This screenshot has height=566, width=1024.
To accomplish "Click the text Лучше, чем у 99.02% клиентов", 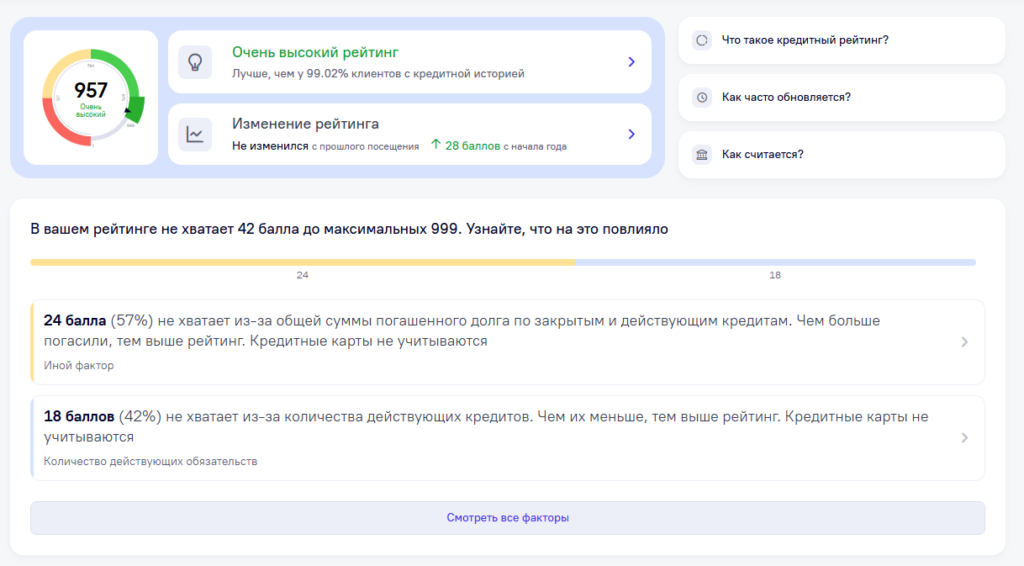I will [378, 74].
